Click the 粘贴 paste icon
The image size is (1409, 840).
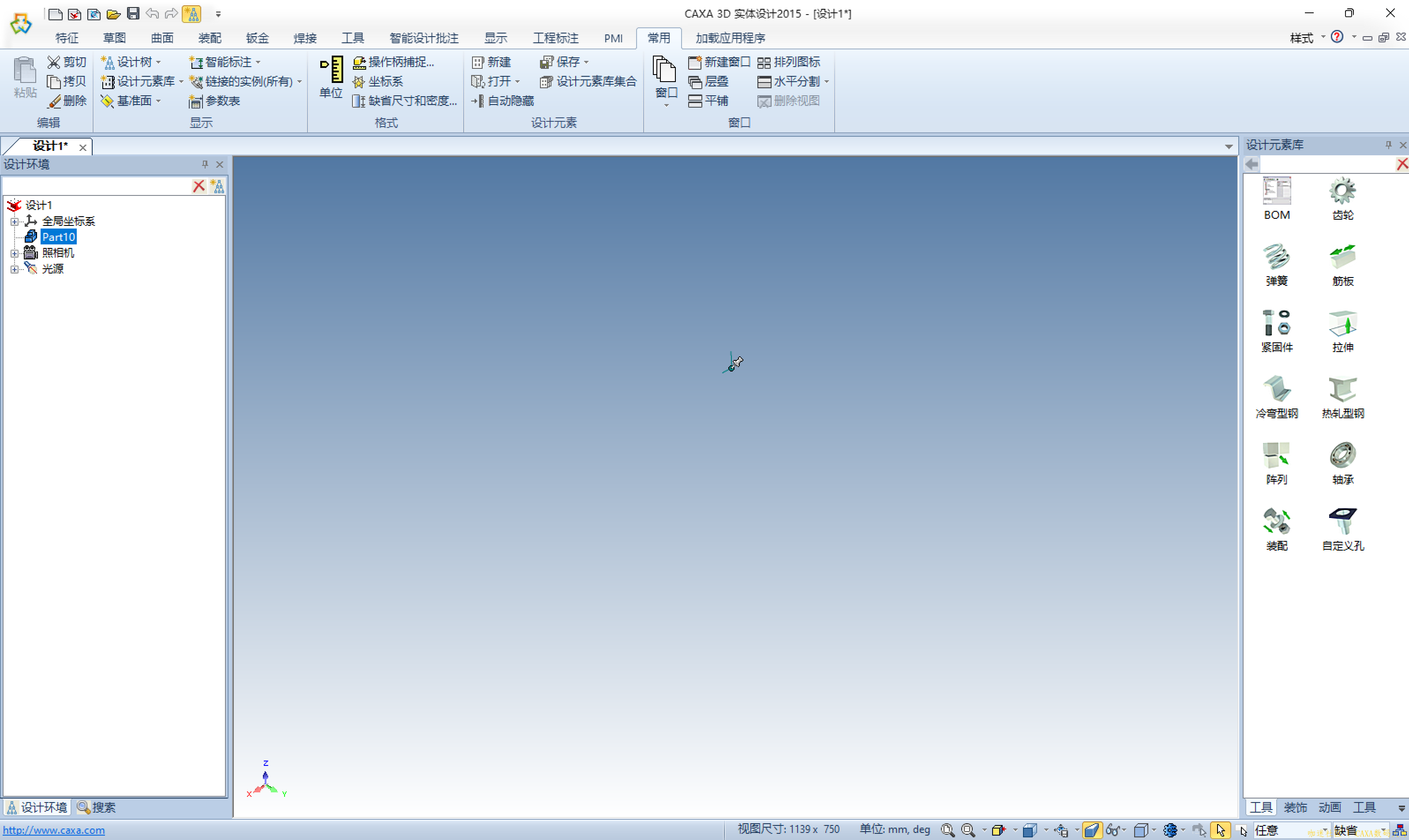pos(25,77)
